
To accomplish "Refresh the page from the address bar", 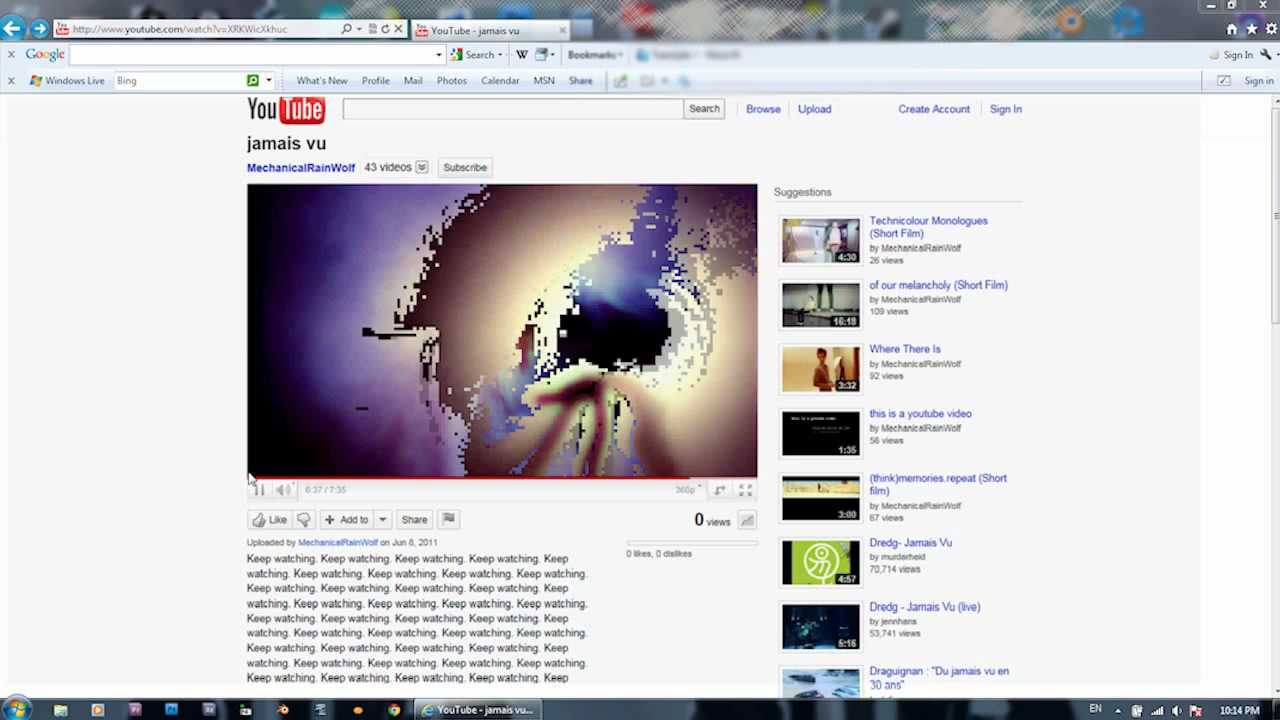I will [x=385, y=29].
